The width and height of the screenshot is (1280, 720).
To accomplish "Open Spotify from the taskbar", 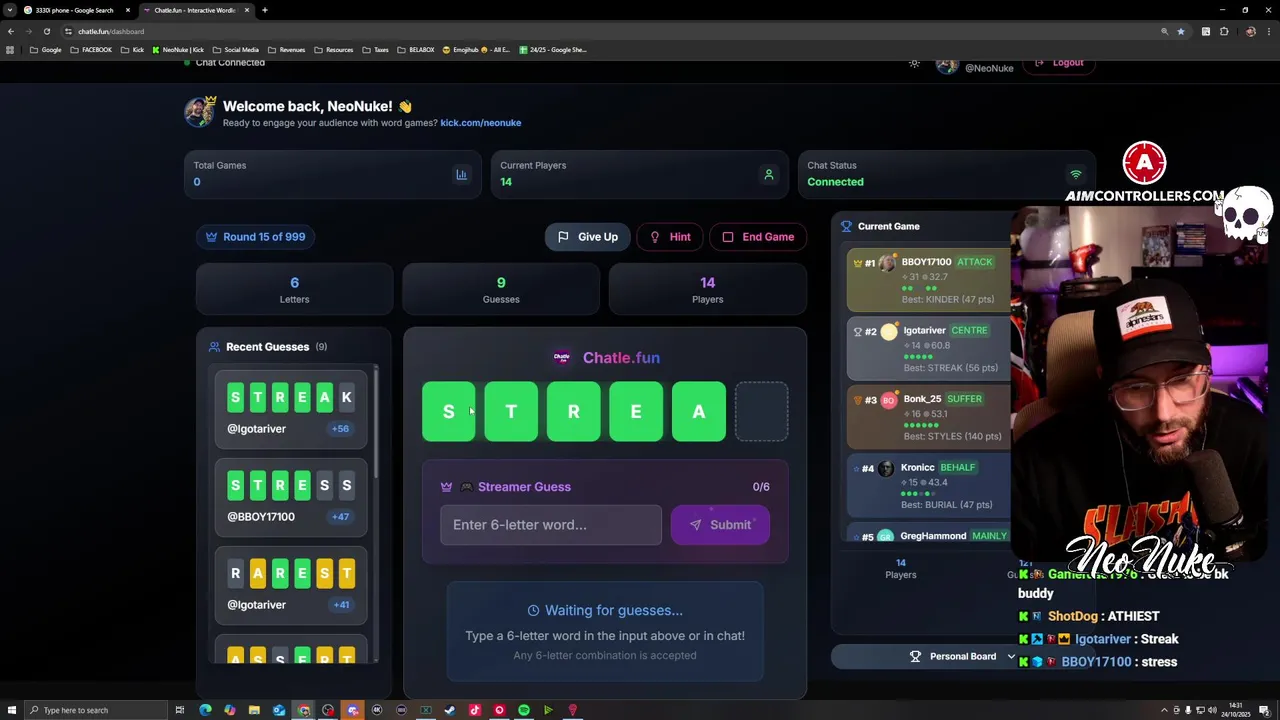I will (524, 710).
